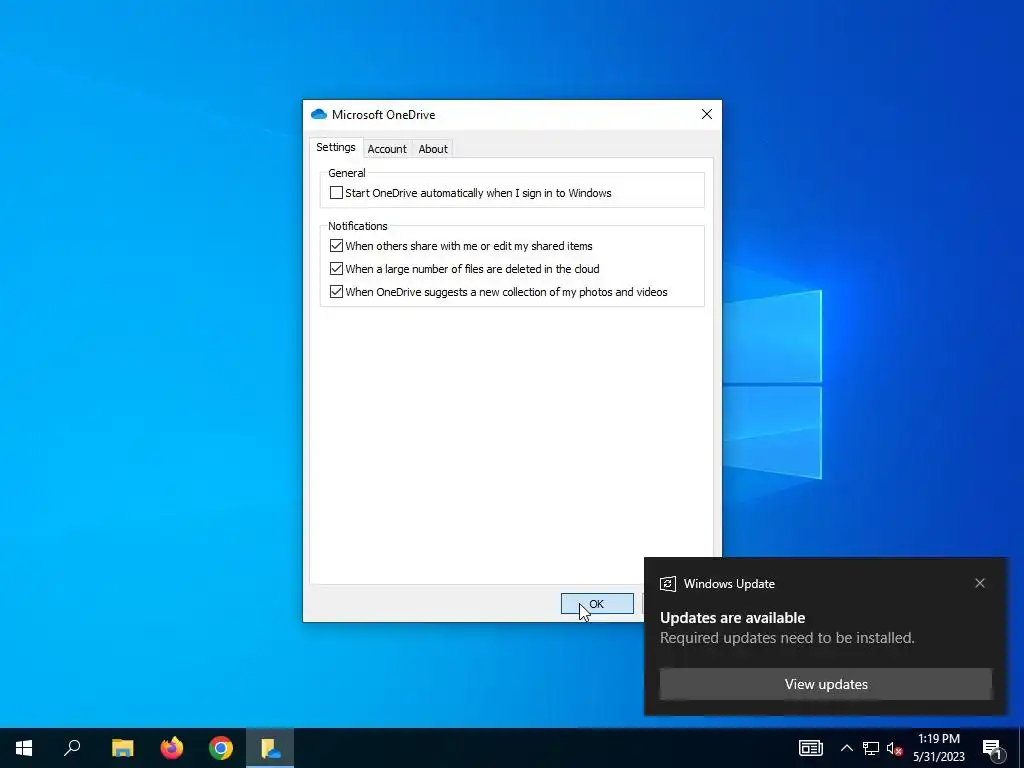Click View updates in Windows Update notification
The image size is (1024, 768).
(x=825, y=684)
